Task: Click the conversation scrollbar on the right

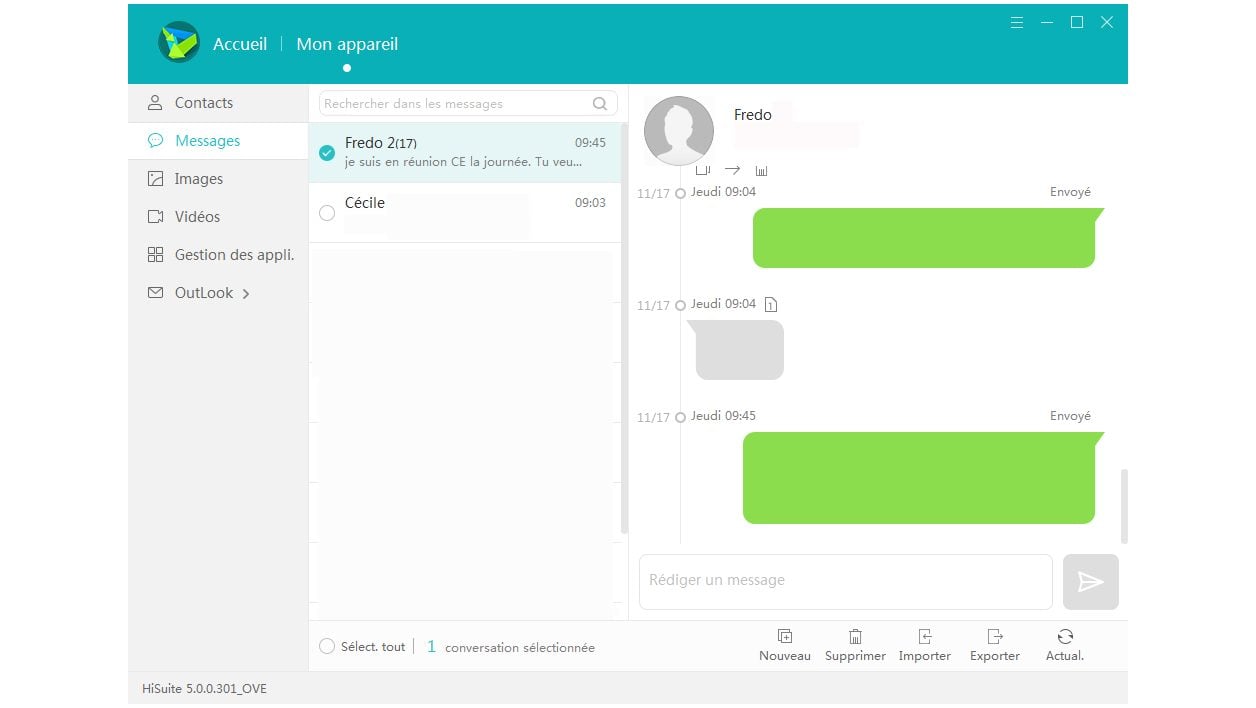Action: 1124,505
